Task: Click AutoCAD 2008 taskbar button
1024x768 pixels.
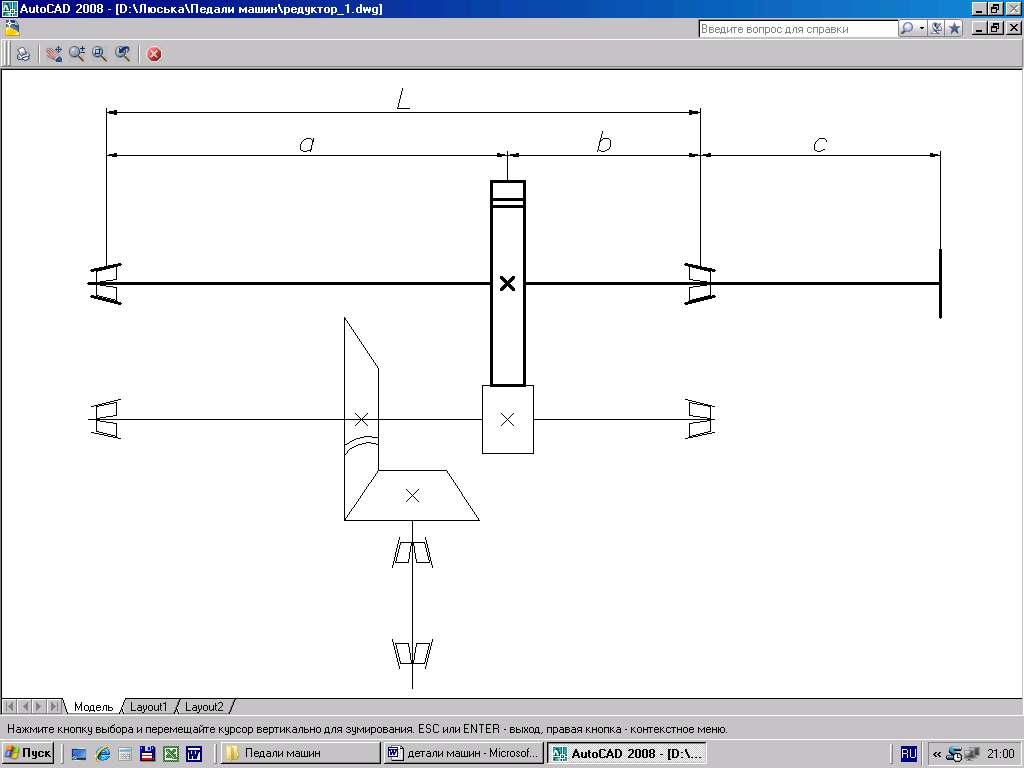Action: pos(627,753)
